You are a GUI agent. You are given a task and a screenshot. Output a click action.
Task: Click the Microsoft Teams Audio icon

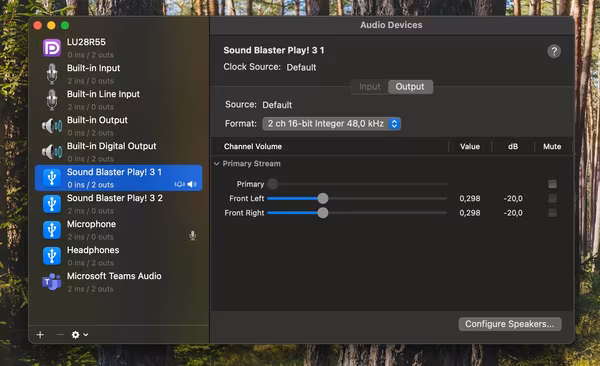point(52,282)
